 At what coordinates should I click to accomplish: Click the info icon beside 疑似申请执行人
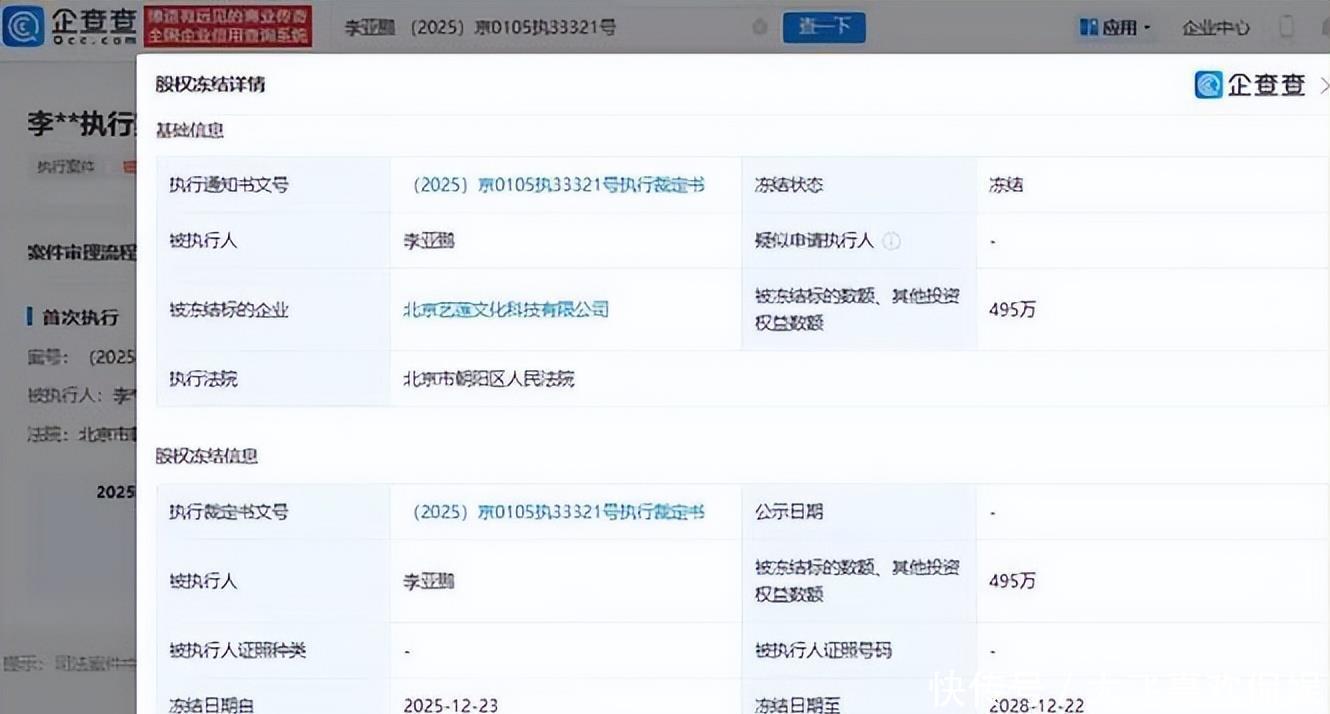891,241
